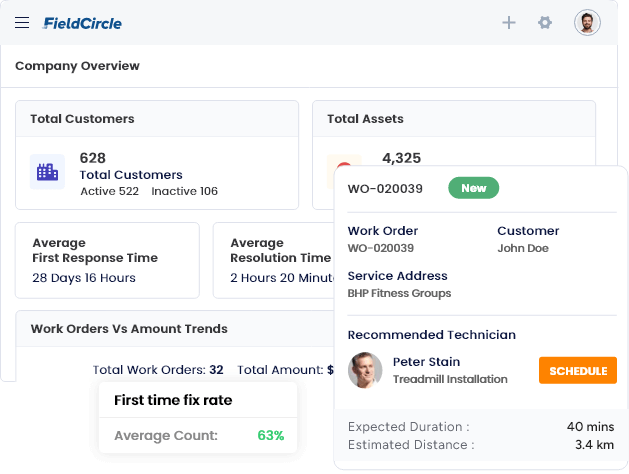Open work order WO-020039 header
This screenshot has width=629, height=474.
click(384, 188)
